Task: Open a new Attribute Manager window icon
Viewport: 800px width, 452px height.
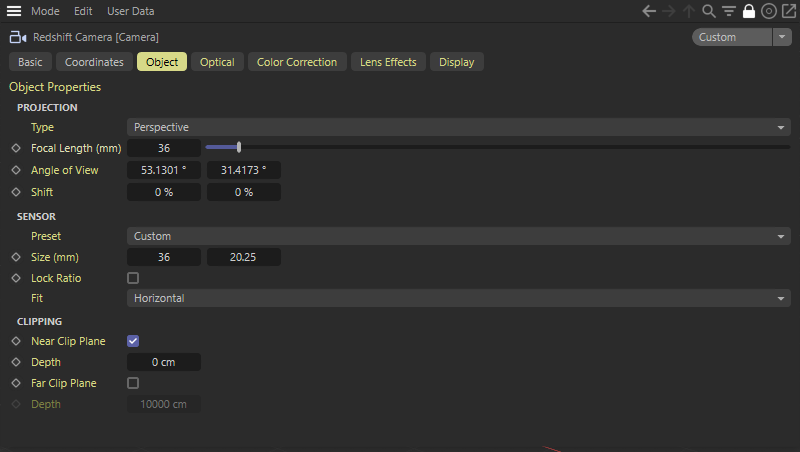Action: [789, 11]
